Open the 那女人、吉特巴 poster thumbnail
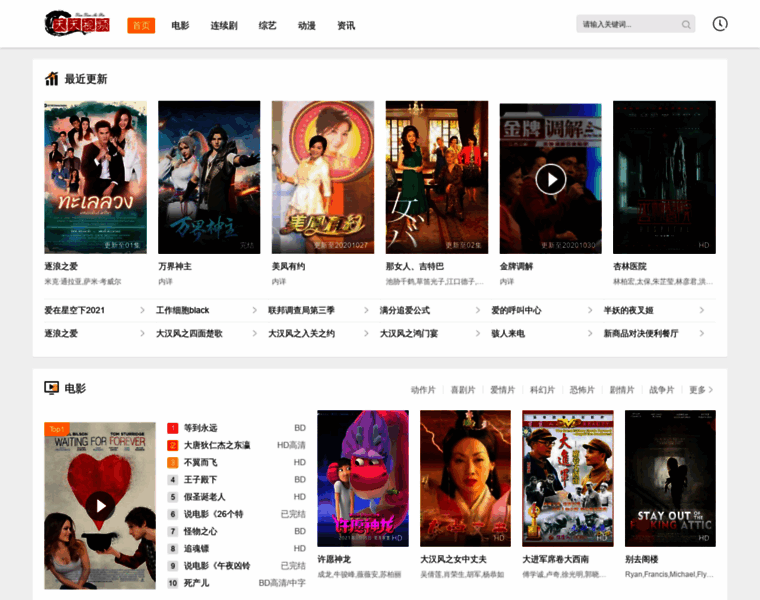 click(x=437, y=177)
